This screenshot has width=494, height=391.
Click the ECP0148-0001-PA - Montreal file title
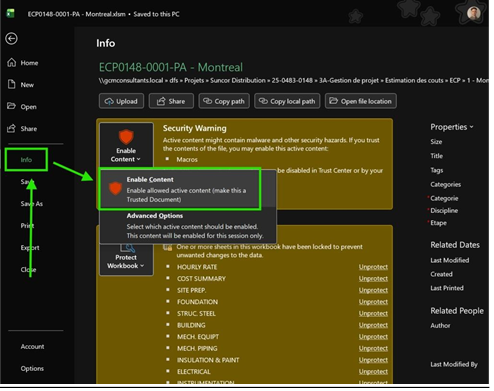pos(172,68)
